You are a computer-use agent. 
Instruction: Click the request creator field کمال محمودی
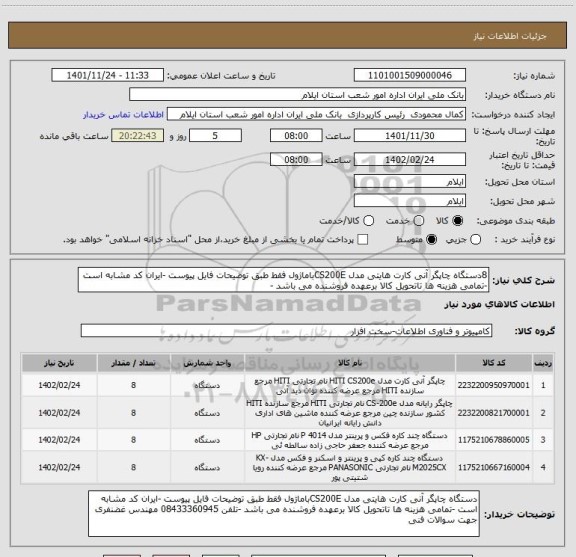[x=316, y=114]
